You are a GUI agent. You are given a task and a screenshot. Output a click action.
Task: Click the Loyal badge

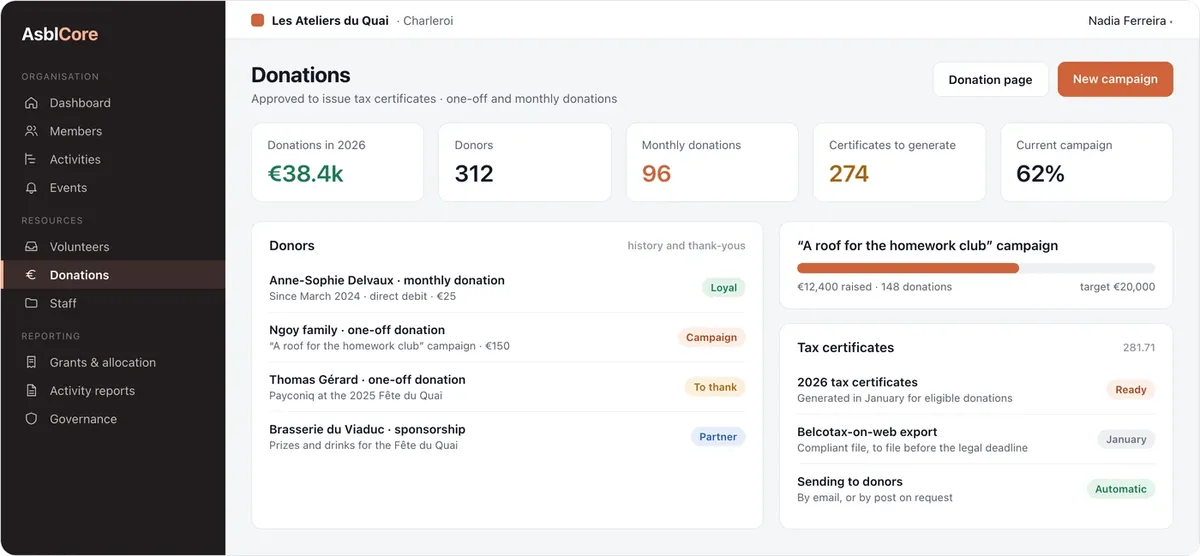723,288
